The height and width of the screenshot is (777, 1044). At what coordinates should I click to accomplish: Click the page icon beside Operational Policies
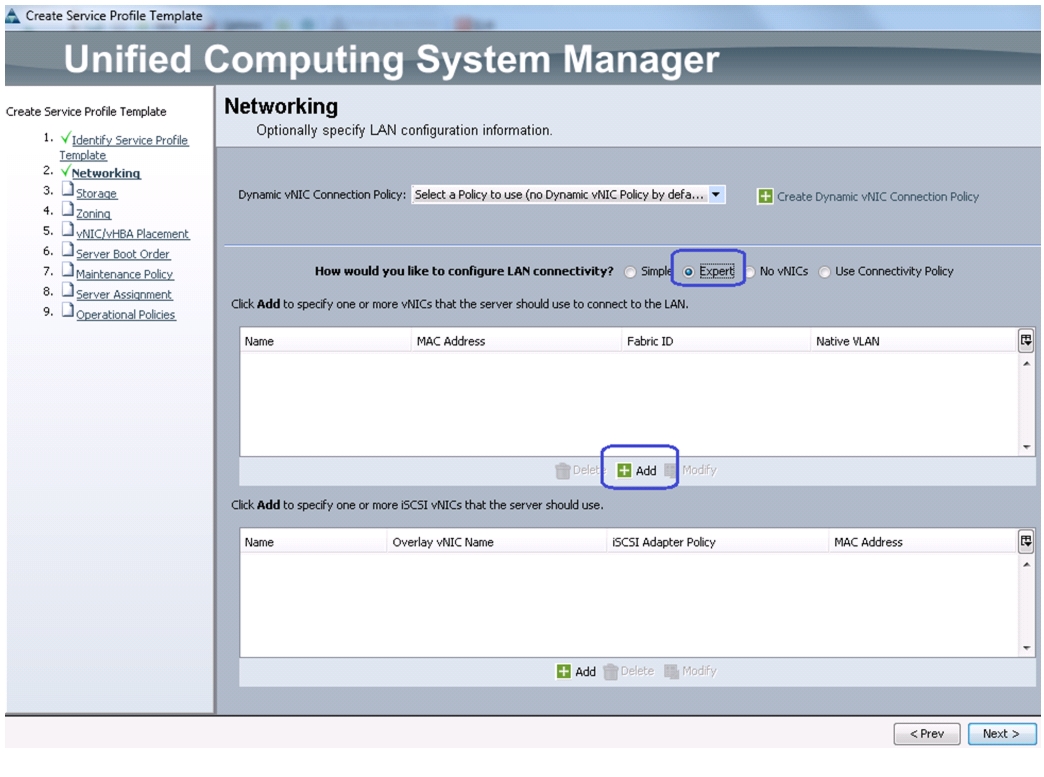67,310
